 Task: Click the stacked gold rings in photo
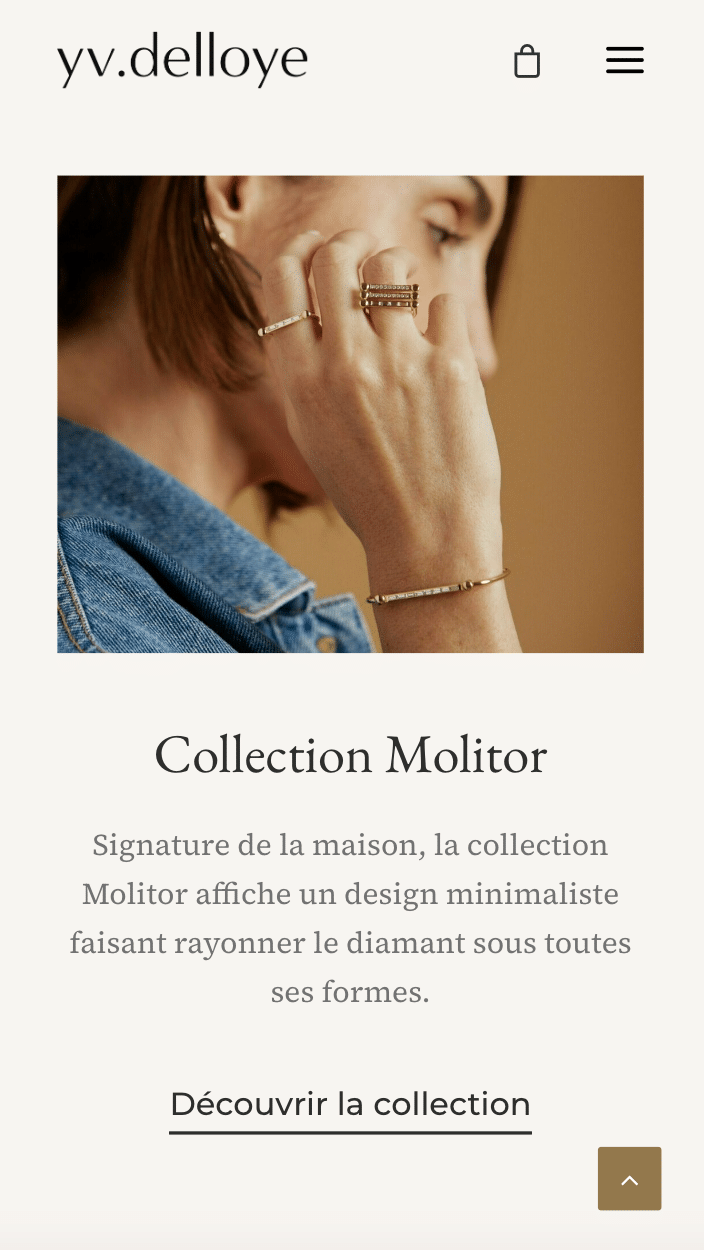coord(390,297)
